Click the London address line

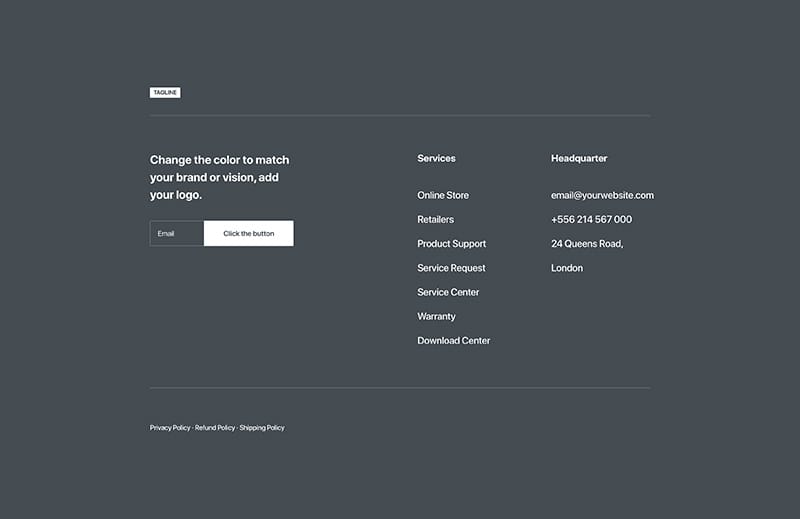click(x=567, y=268)
